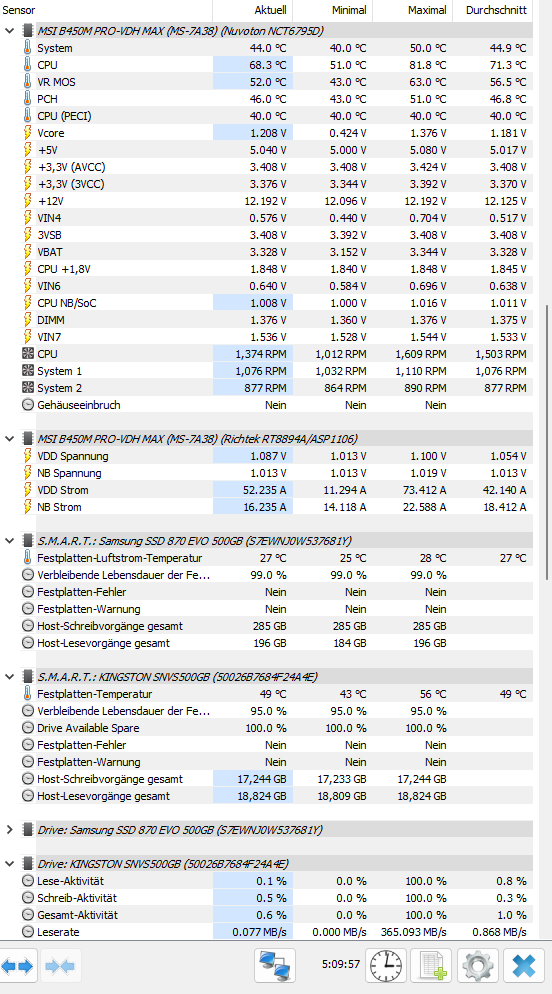The height and width of the screenshot is (994, 552).
Task: Click the Aktuell column header
Action: (252, 10)
